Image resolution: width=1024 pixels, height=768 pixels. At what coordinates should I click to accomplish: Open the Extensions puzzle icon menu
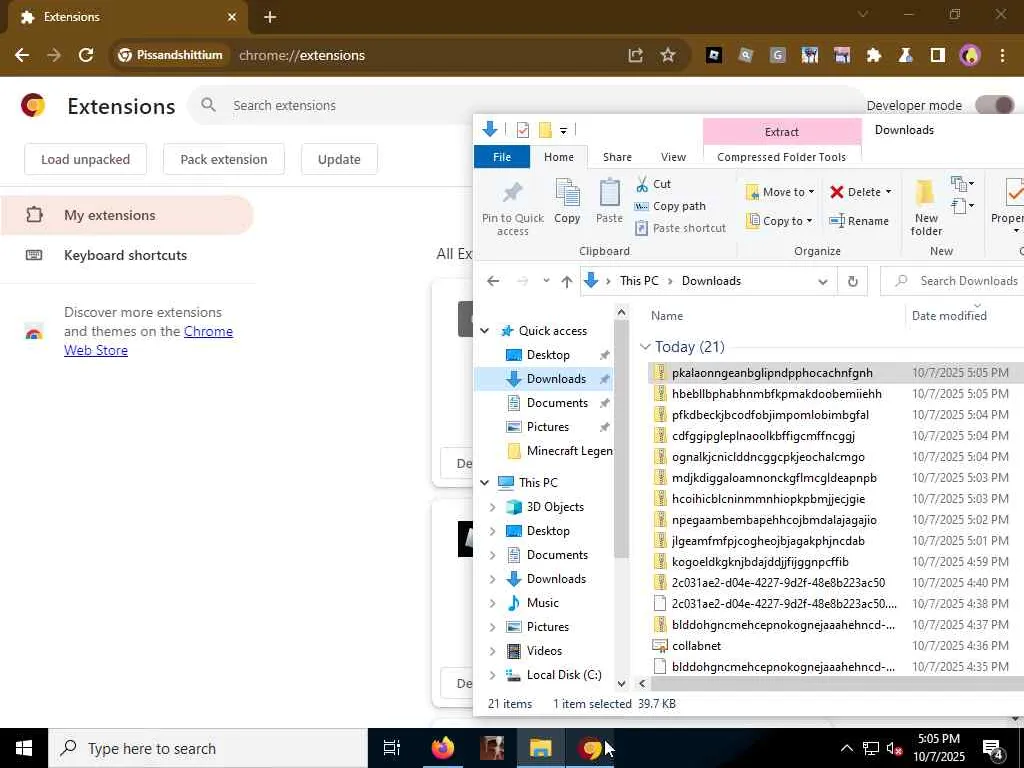click(873, 56)
